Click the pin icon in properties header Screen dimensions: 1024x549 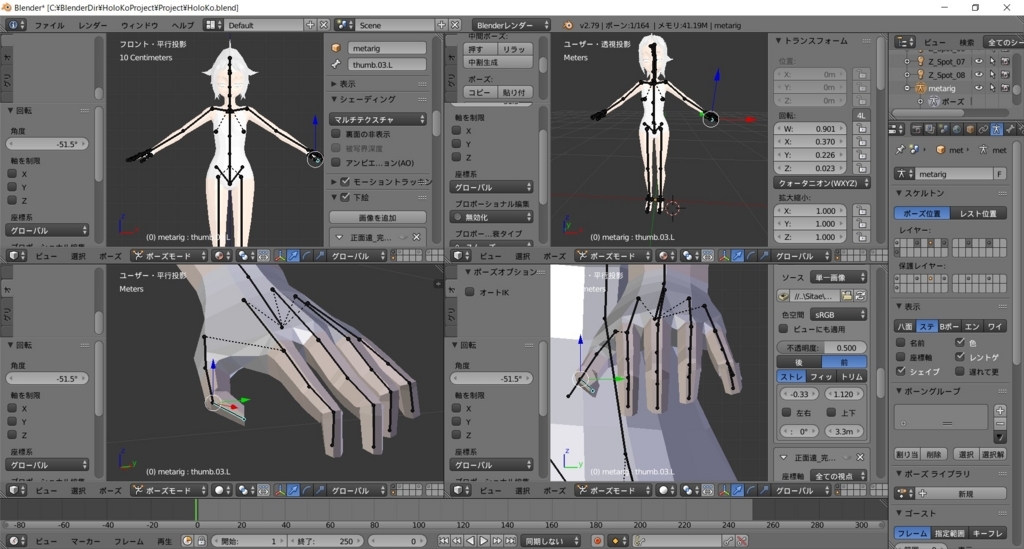click(899, 150)
